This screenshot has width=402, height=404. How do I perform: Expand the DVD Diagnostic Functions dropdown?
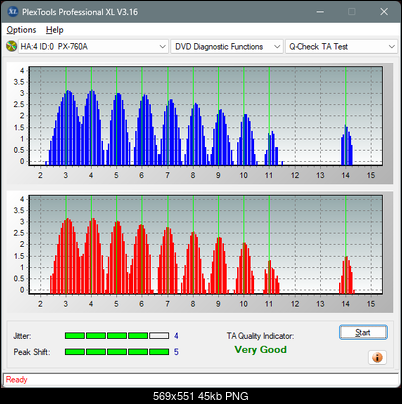227,47
